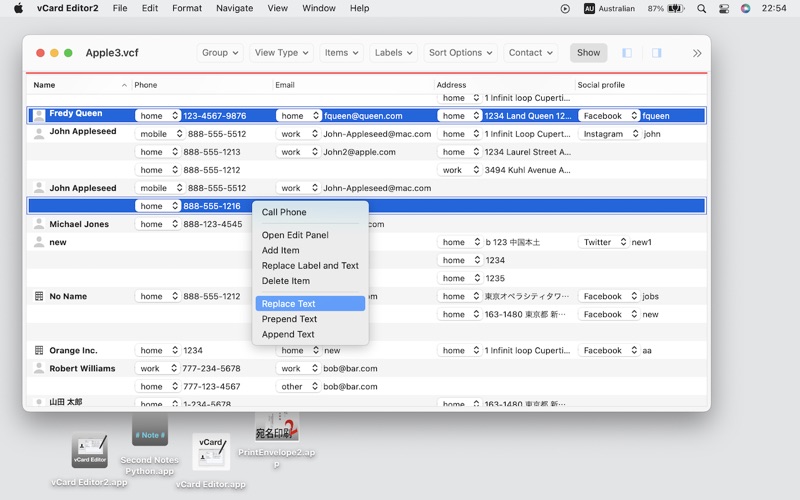
Task: Open the File menu
Action: (x=120, y=8)
